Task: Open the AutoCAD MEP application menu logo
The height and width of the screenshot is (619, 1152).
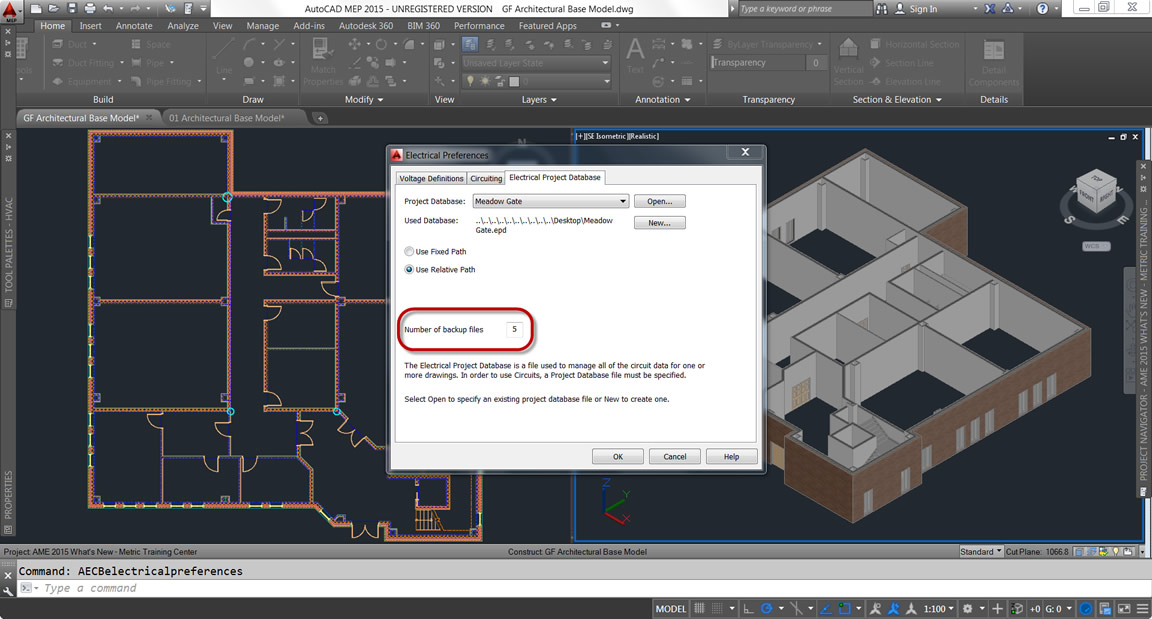Action: coord(10,10)
